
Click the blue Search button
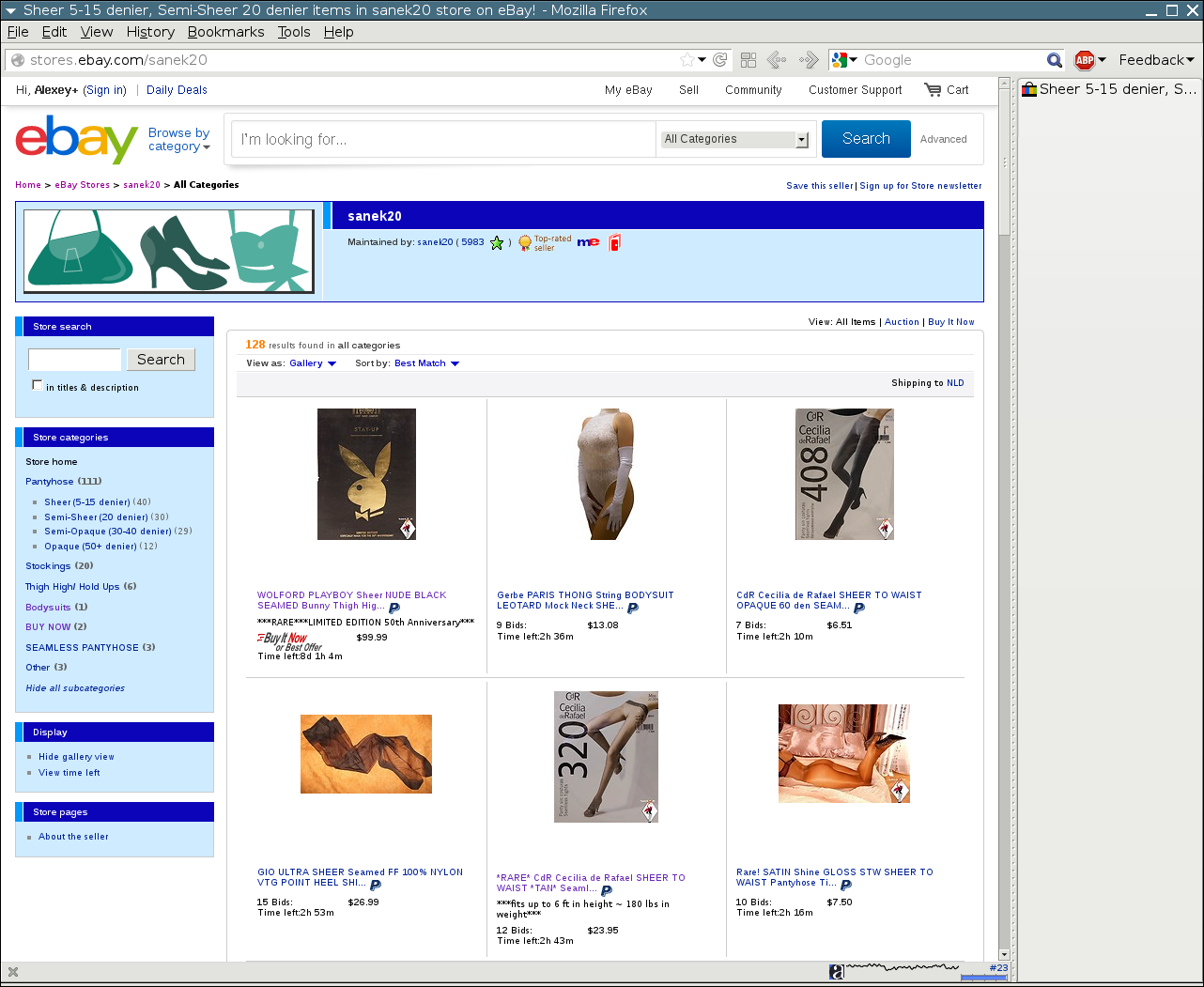(x=865, y=139)
